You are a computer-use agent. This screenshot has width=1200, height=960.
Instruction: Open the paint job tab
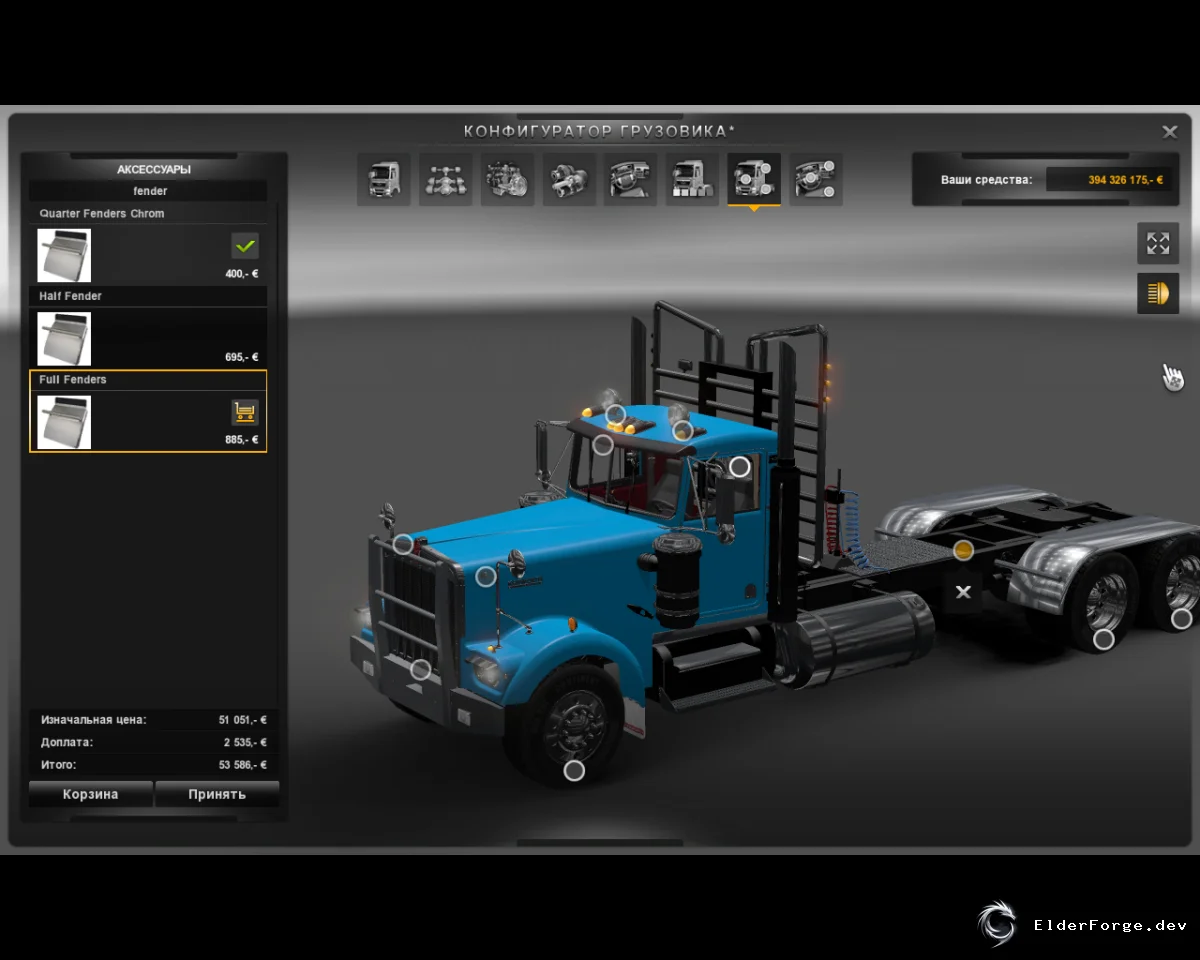click(x=693, y=180)
